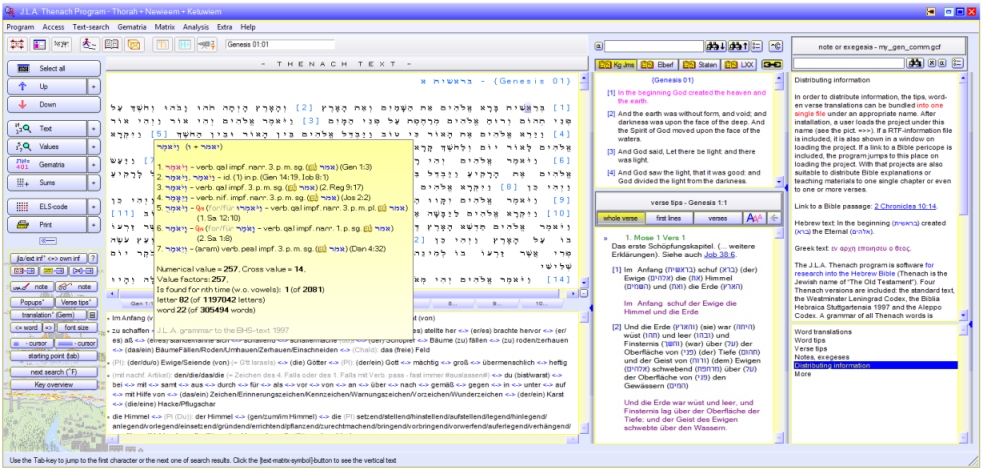Image resolution: width=983 pixels, height=470 pixels.
Task: Select the 'first lines' view mode
Action: click(x=669, y=218)
